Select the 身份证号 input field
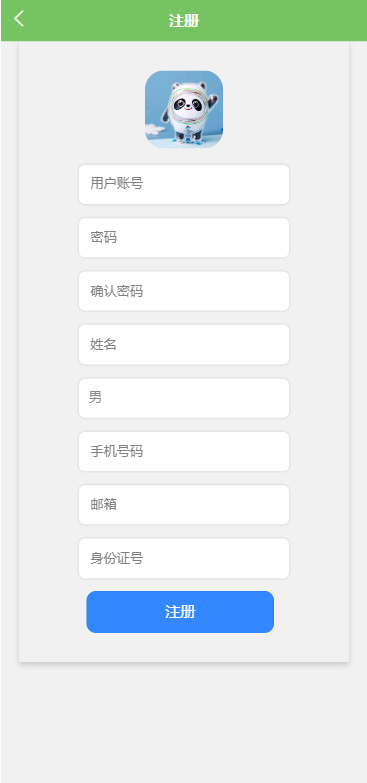The image size is (367, 783). tap(184, 558)
